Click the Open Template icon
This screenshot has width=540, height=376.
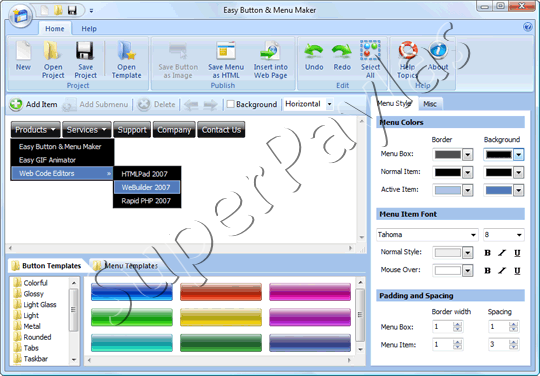(x=126, y=51)
